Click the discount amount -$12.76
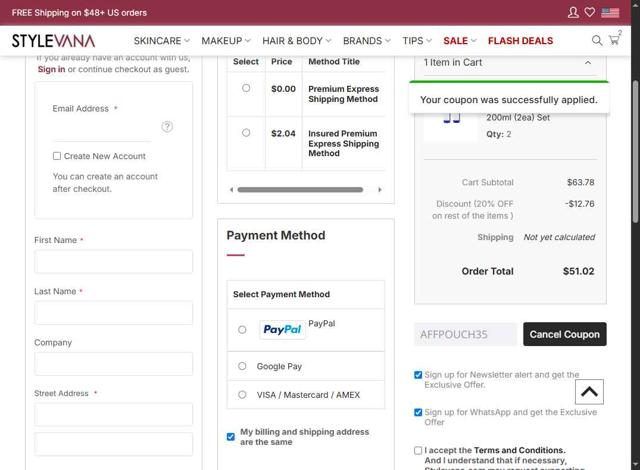This screenshot has height=470, width=640. click(580, 204)
